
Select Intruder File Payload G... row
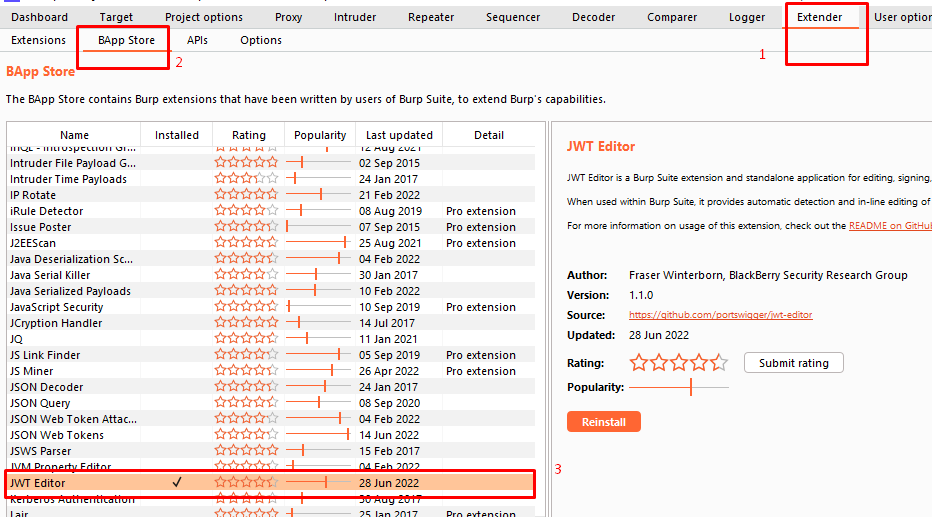click(x=271, y=163)
